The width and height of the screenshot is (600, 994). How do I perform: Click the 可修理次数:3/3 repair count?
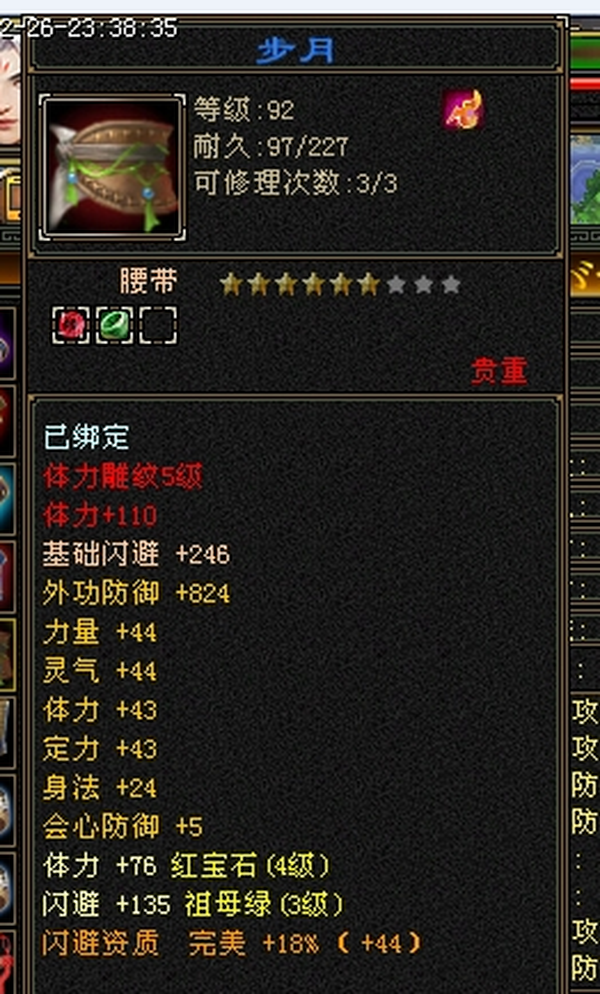[x=296, y=184]
